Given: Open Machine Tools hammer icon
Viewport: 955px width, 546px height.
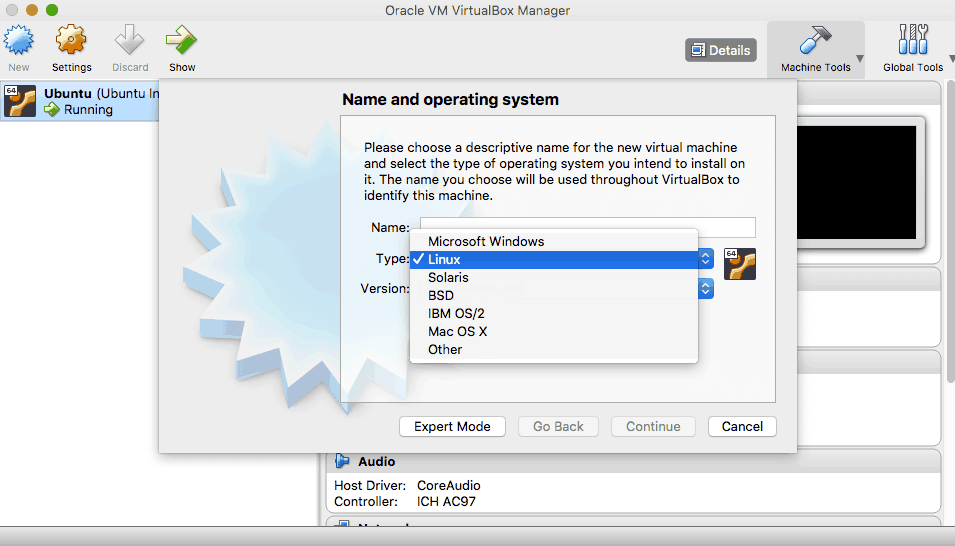Looking at the screenshot, I should (x=815, y=40).
